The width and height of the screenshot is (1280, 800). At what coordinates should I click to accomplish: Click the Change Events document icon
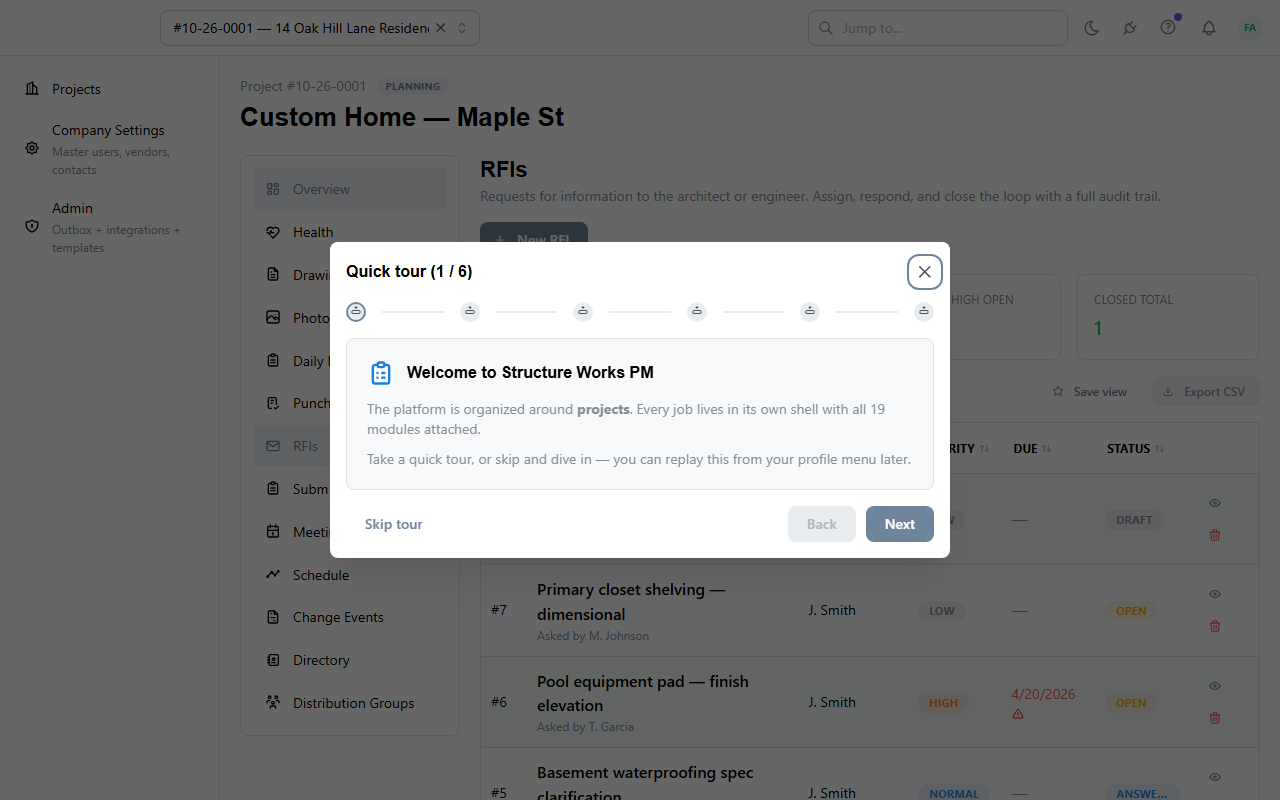tap(273, 617)
